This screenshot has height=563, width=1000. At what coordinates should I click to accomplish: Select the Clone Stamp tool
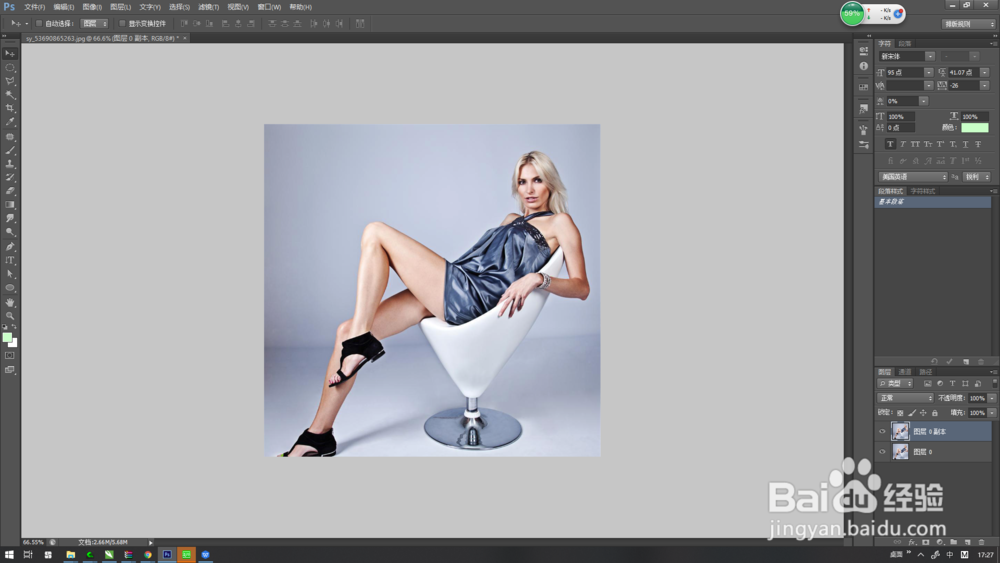(x=10, y=164)
